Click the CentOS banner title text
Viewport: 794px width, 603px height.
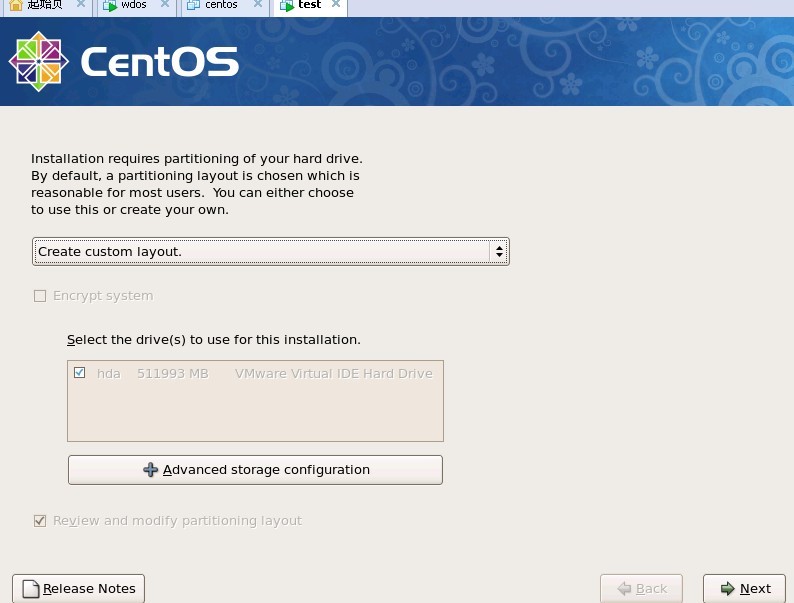click(x=160, y=62)
